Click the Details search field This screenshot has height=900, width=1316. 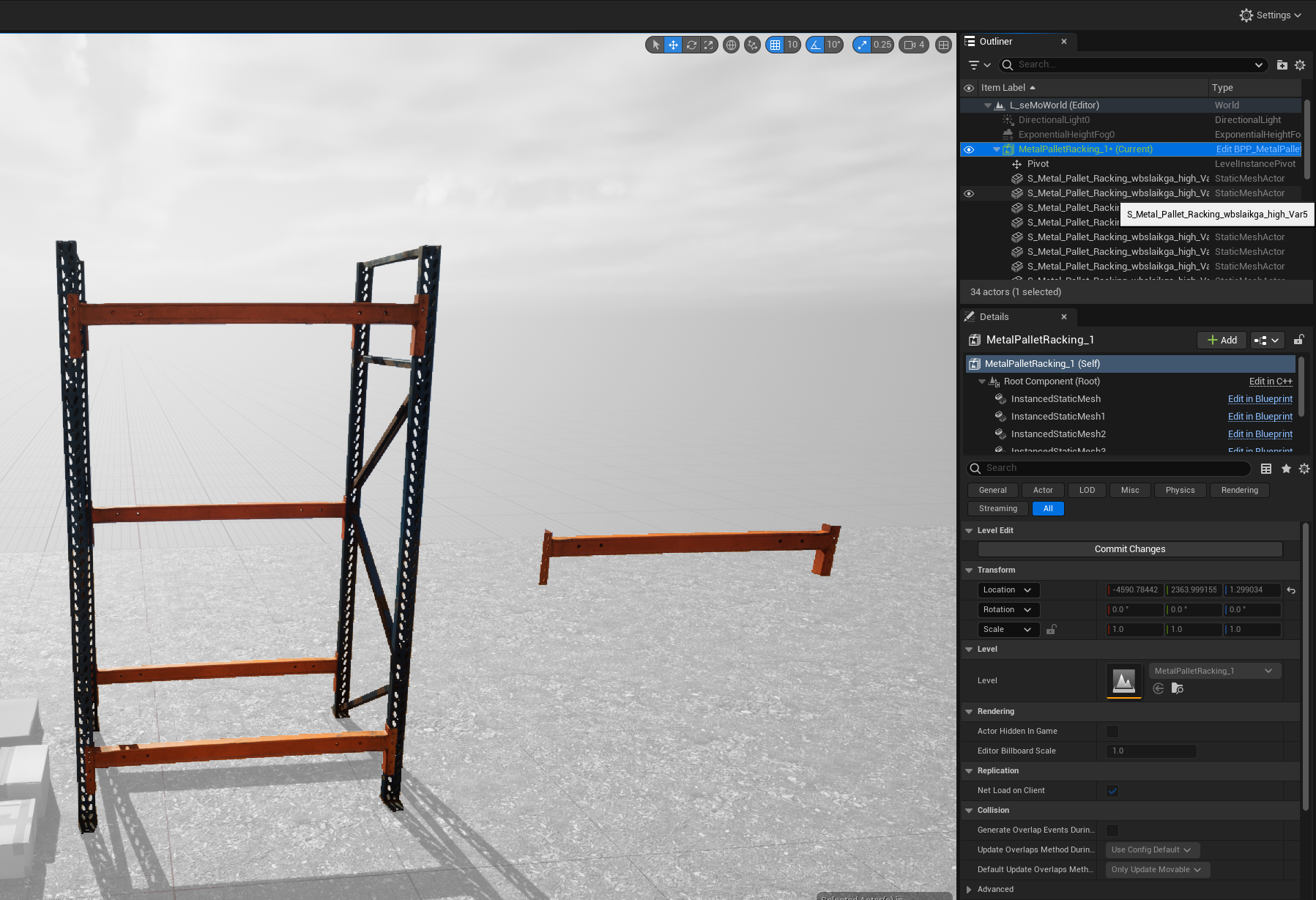[x=1109, y=469]
